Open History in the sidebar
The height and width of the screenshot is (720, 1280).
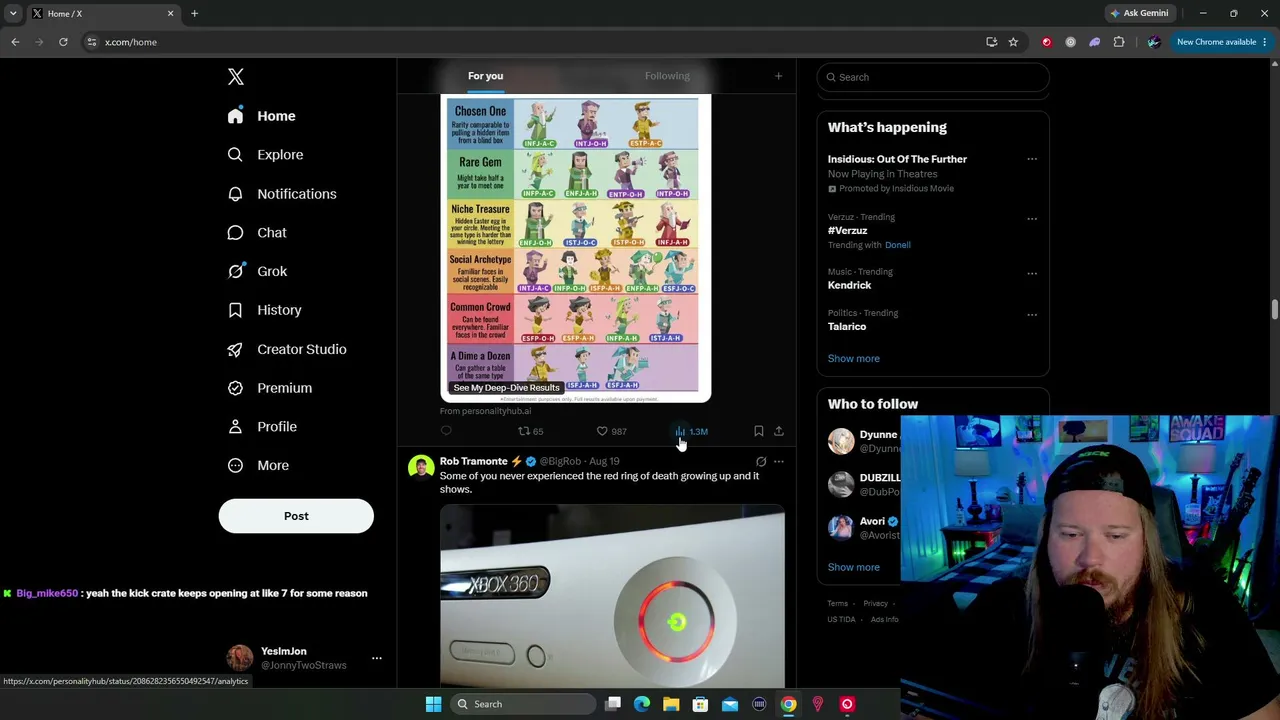point(264,310)
